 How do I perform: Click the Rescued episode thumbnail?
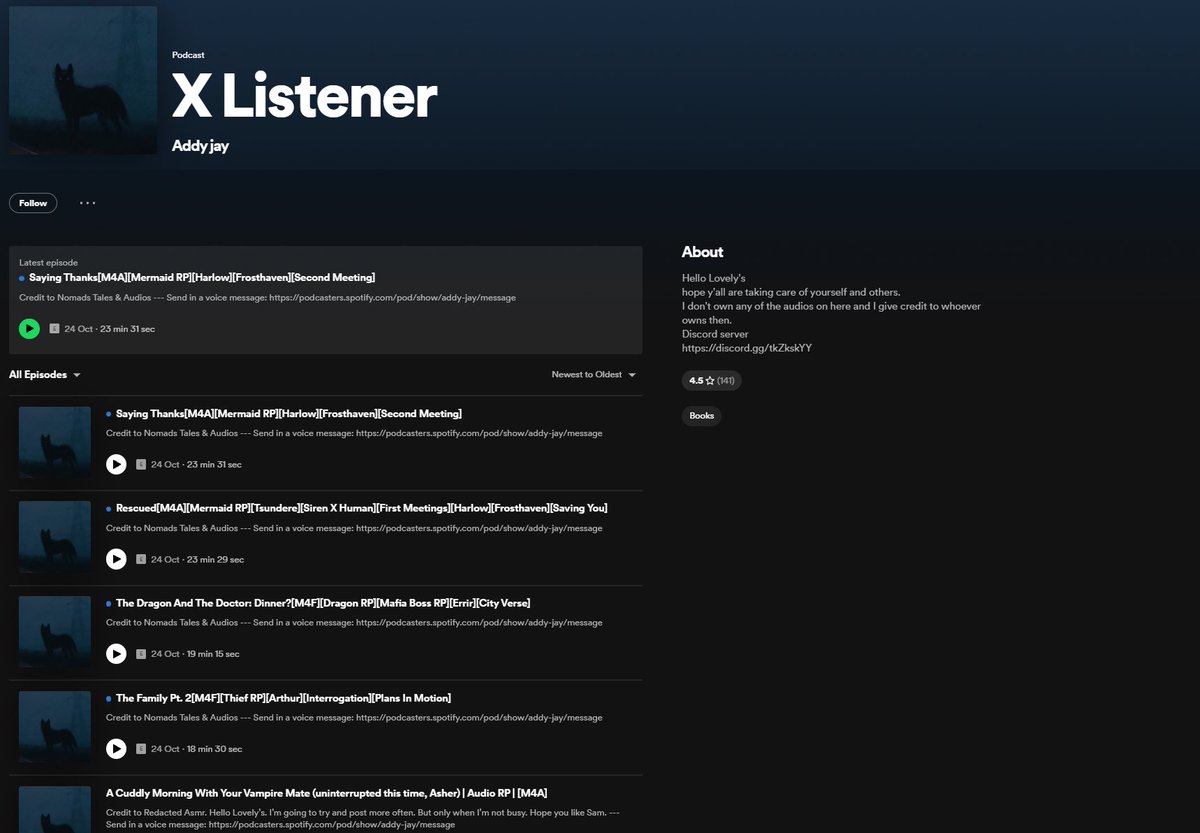coord(55,537)
